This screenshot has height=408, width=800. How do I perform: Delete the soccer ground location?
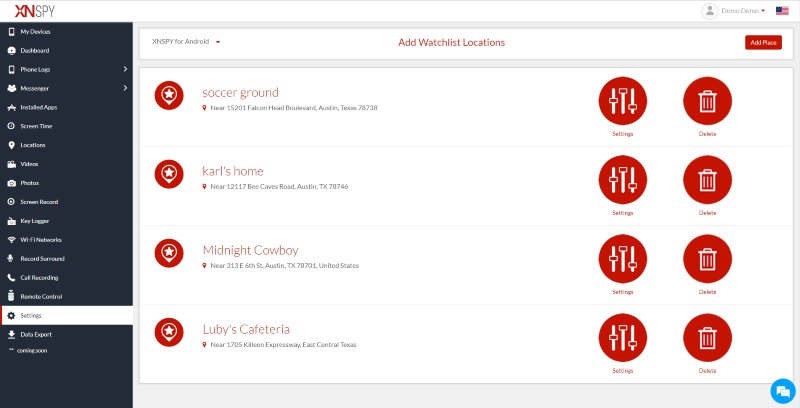click(707, 101)
